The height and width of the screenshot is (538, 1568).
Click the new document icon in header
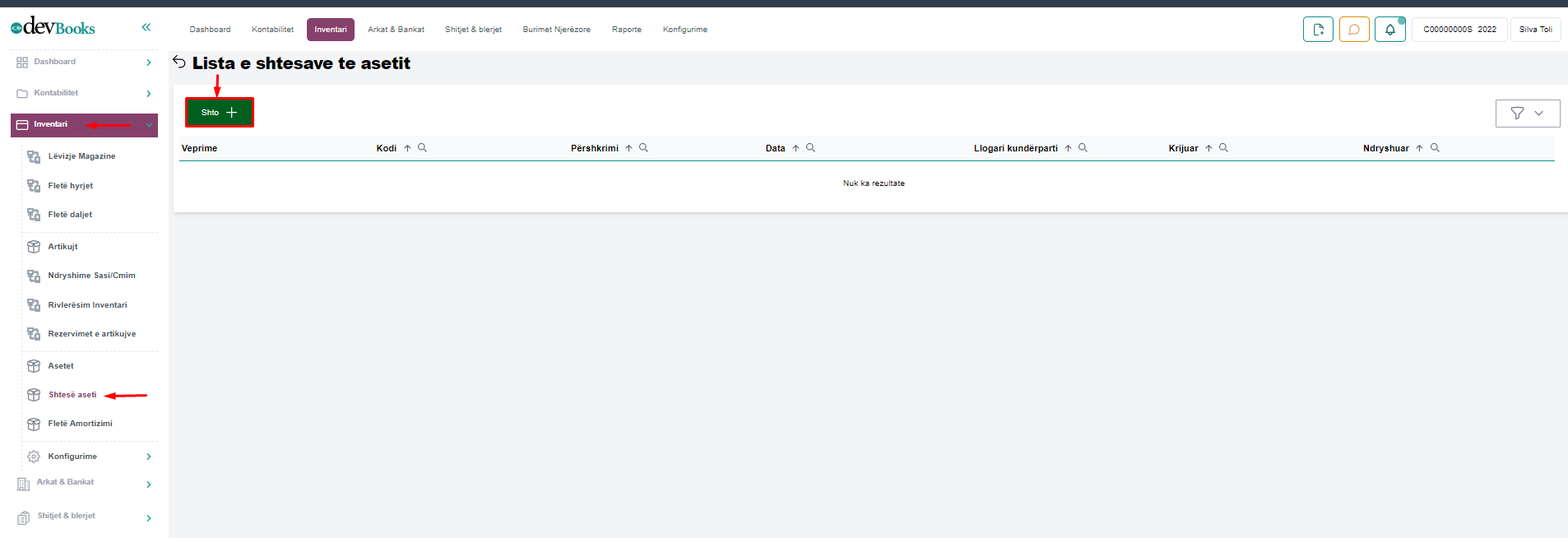click(x=1318, y=30)
